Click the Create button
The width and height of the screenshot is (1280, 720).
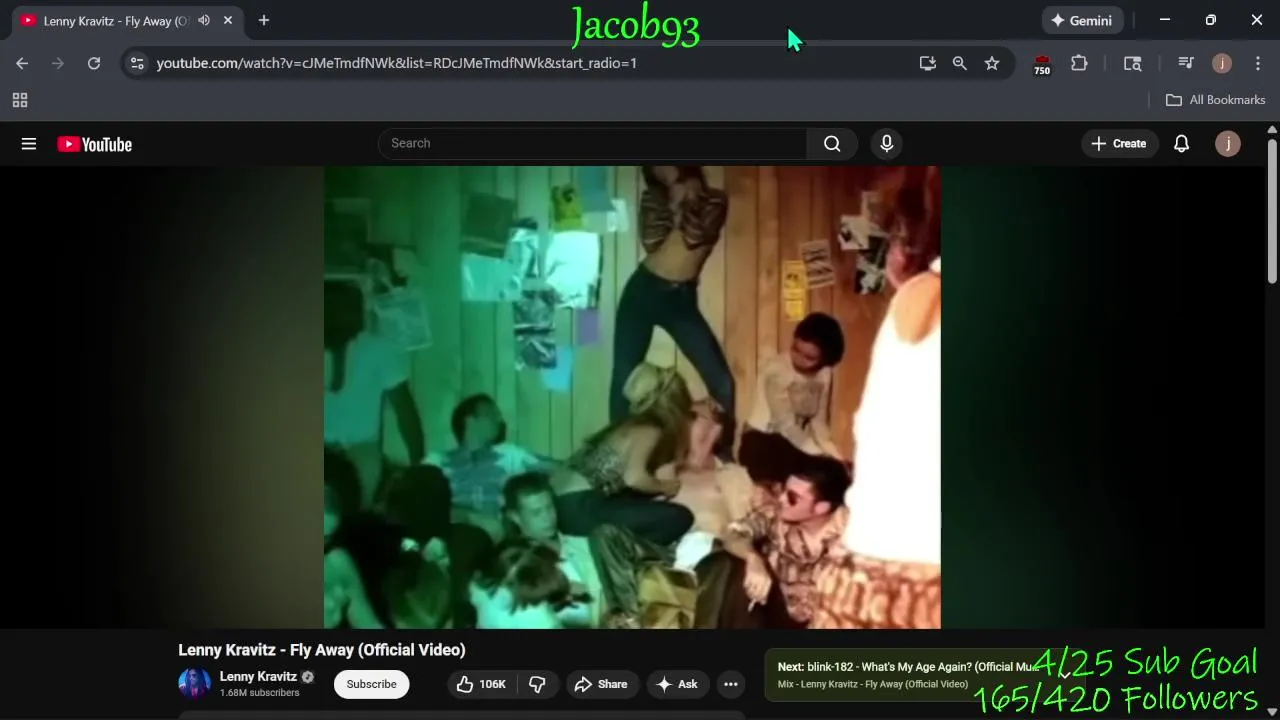coord(1119,143)
